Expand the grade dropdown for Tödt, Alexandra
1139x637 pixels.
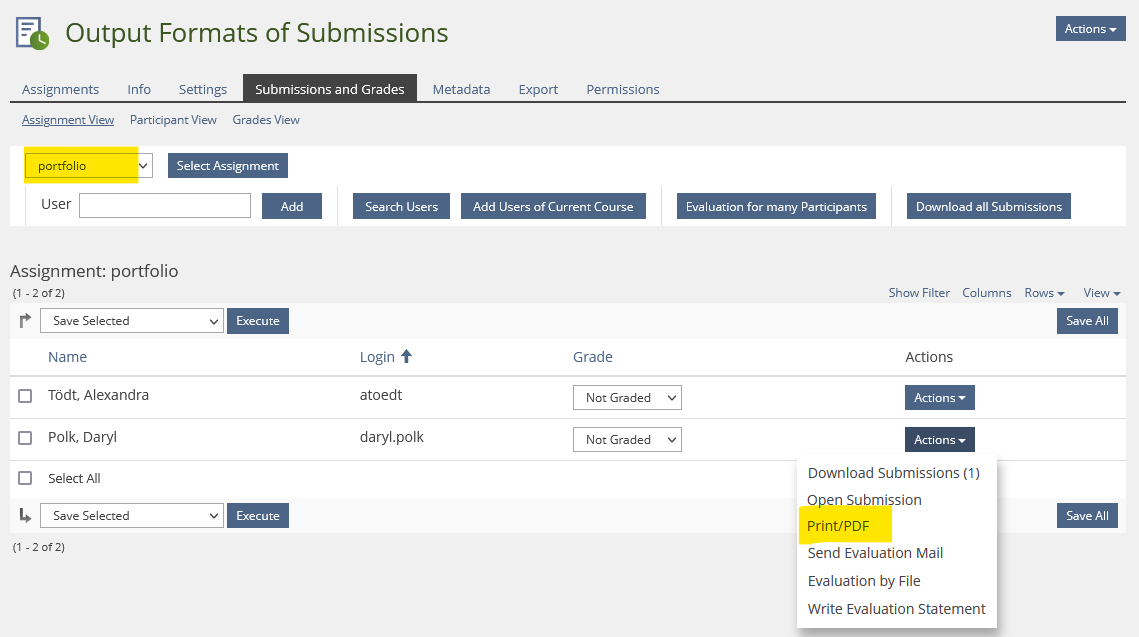click(626, 398)
